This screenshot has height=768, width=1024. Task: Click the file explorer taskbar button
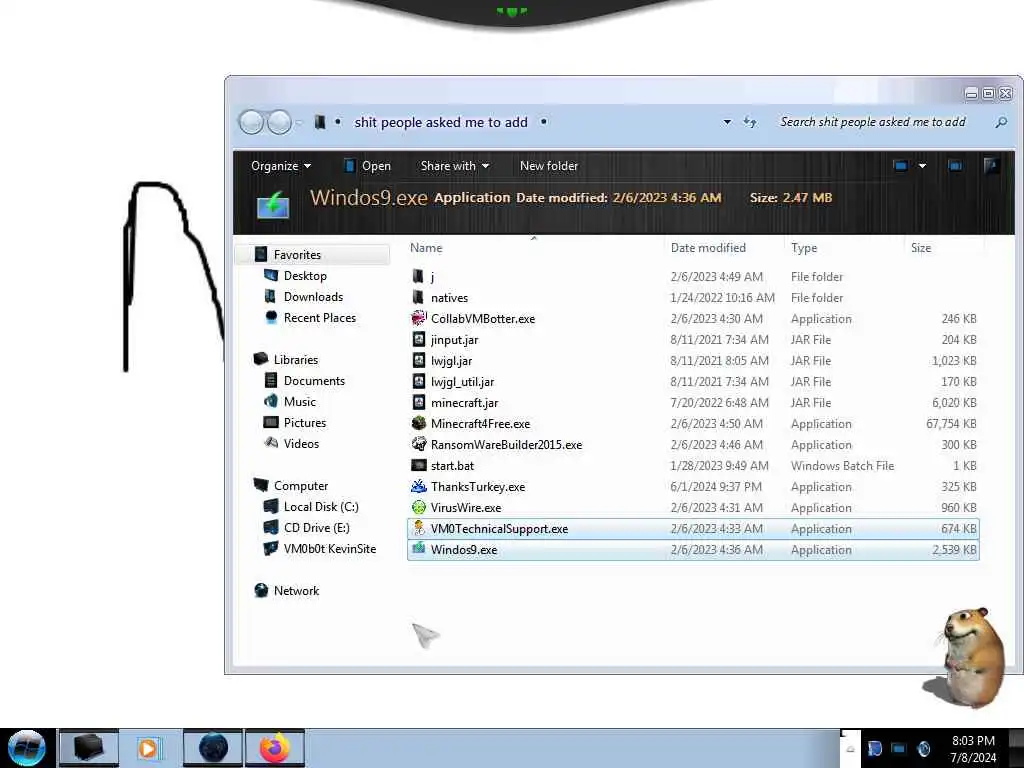point(89,748)
